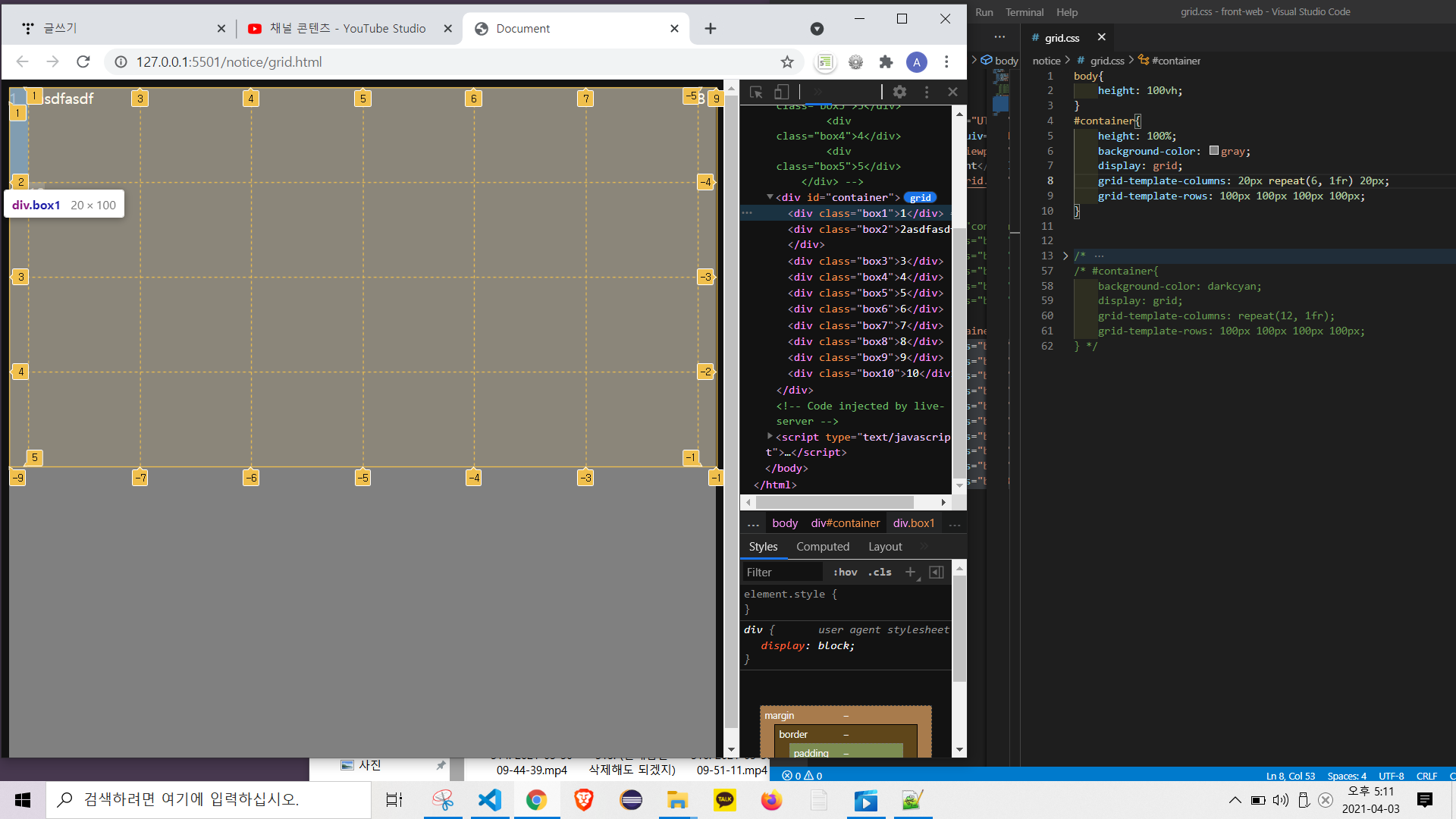Open Chrome tab search dropdown
The height and width of the screenshot is (819, 1456).
click(x=817, y=29)
